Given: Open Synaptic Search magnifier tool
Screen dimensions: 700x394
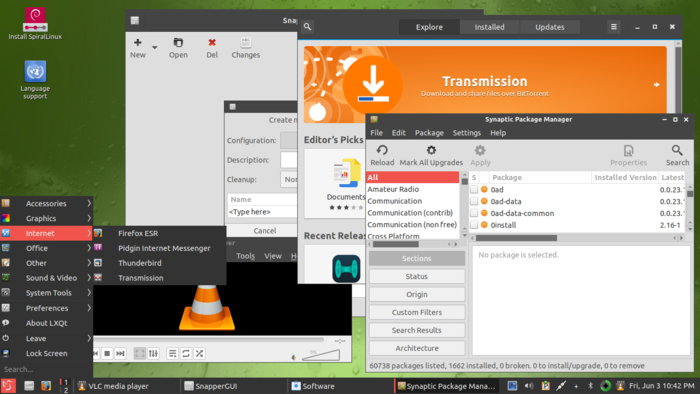Looking at the screenshot, I should [x=677, y=150].
